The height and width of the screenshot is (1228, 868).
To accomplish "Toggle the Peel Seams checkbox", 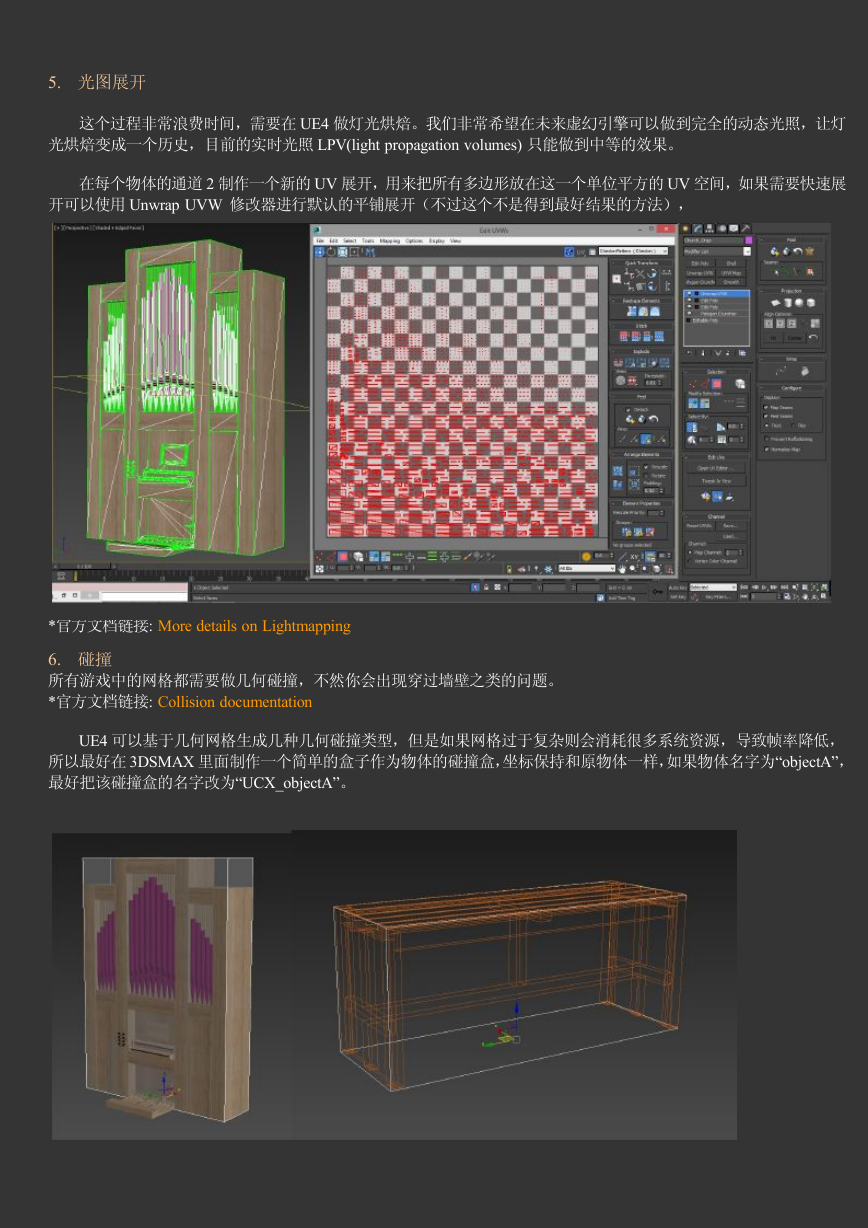I will [768, 416].
